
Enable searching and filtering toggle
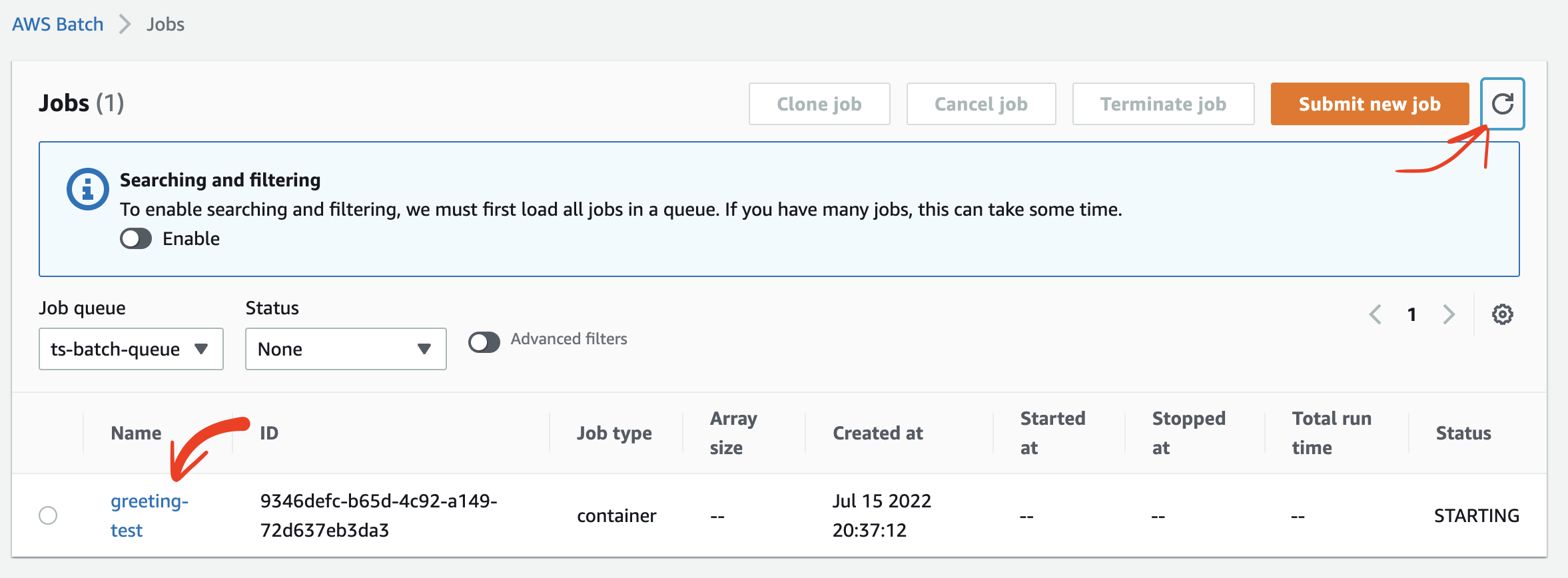pos(136,238)
